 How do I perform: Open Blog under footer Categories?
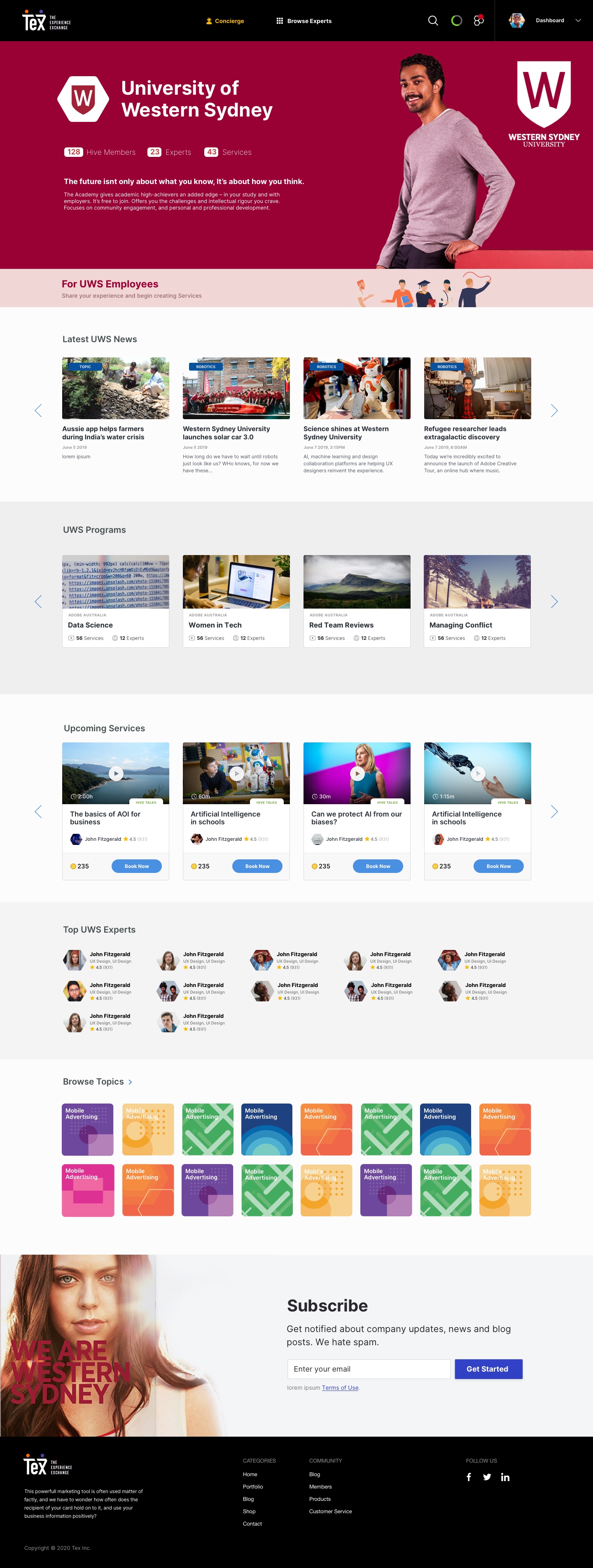(x=248, y=1499)
